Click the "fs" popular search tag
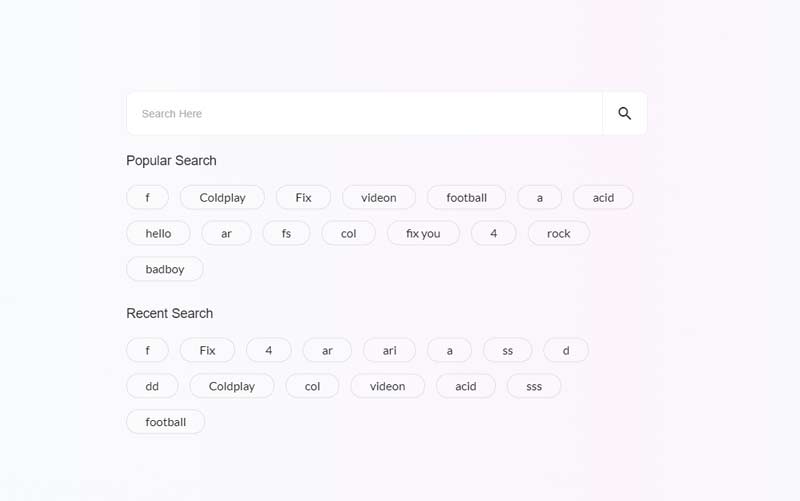 [286, 234]
